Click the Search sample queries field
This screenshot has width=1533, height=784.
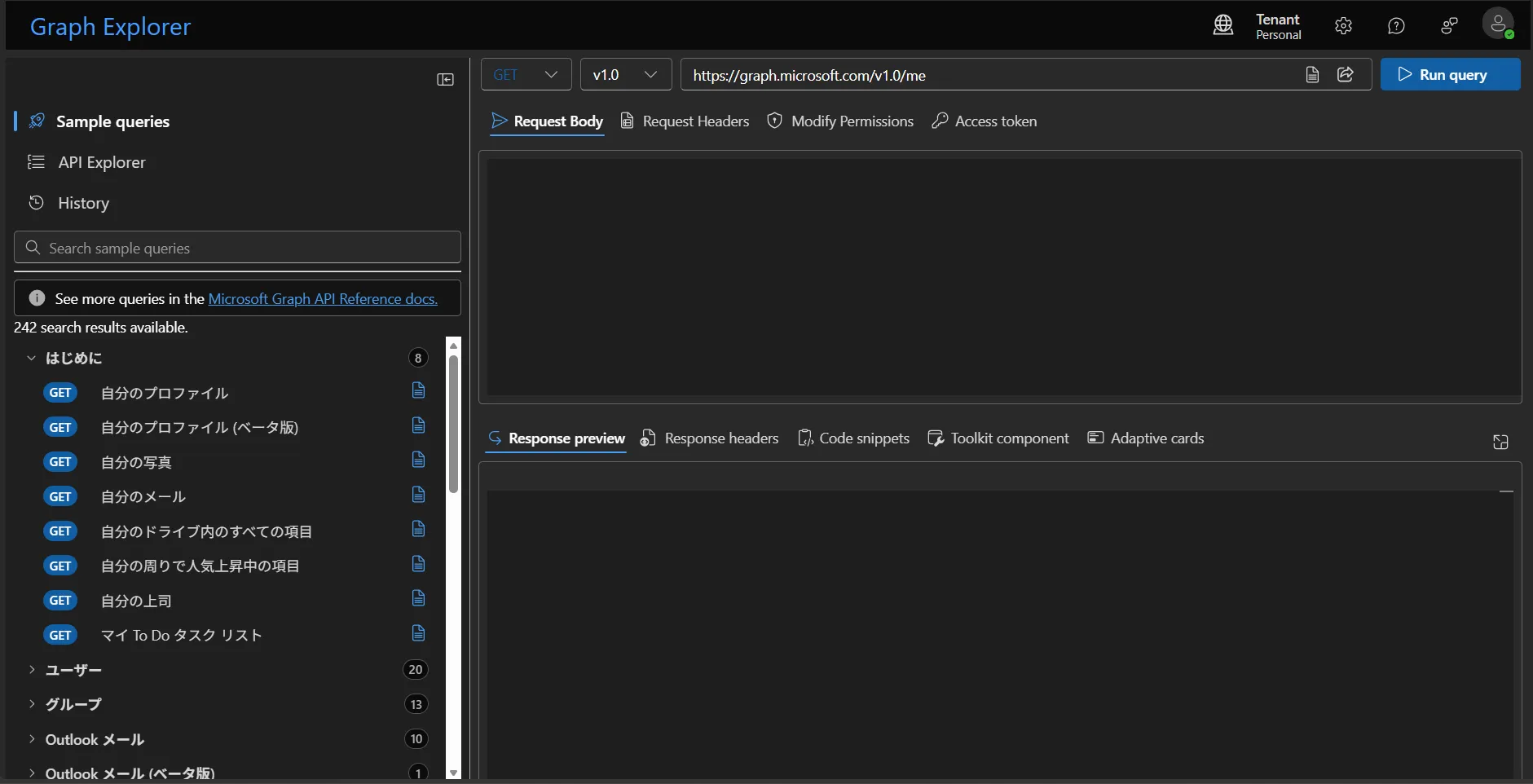click(237, 247)
